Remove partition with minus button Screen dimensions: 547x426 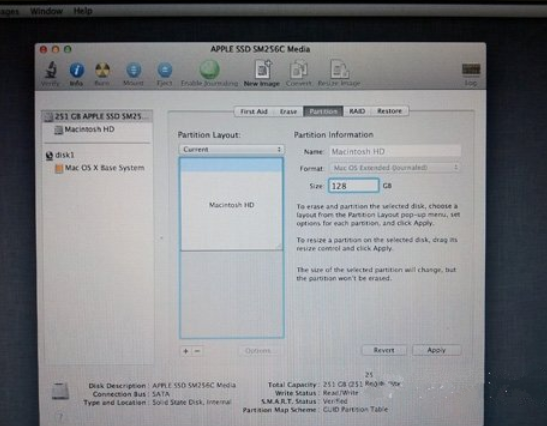197,351
